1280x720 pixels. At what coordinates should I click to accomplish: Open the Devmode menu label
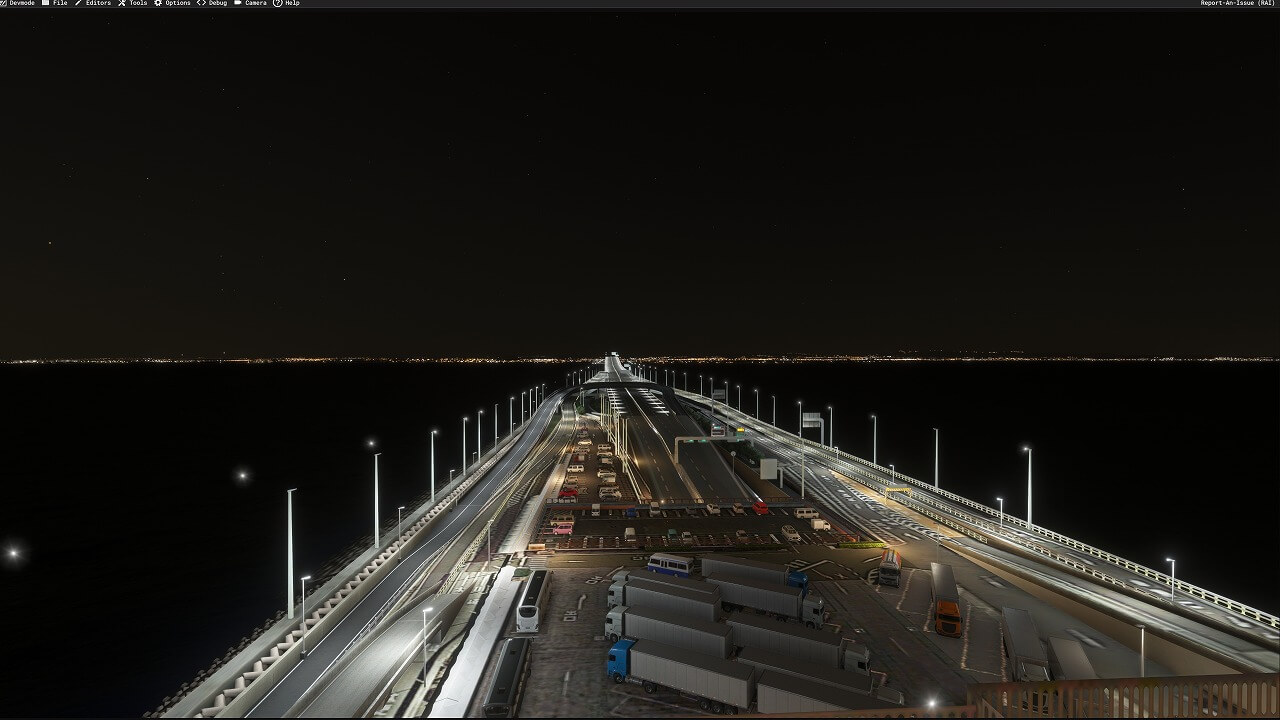click(22, 3)
